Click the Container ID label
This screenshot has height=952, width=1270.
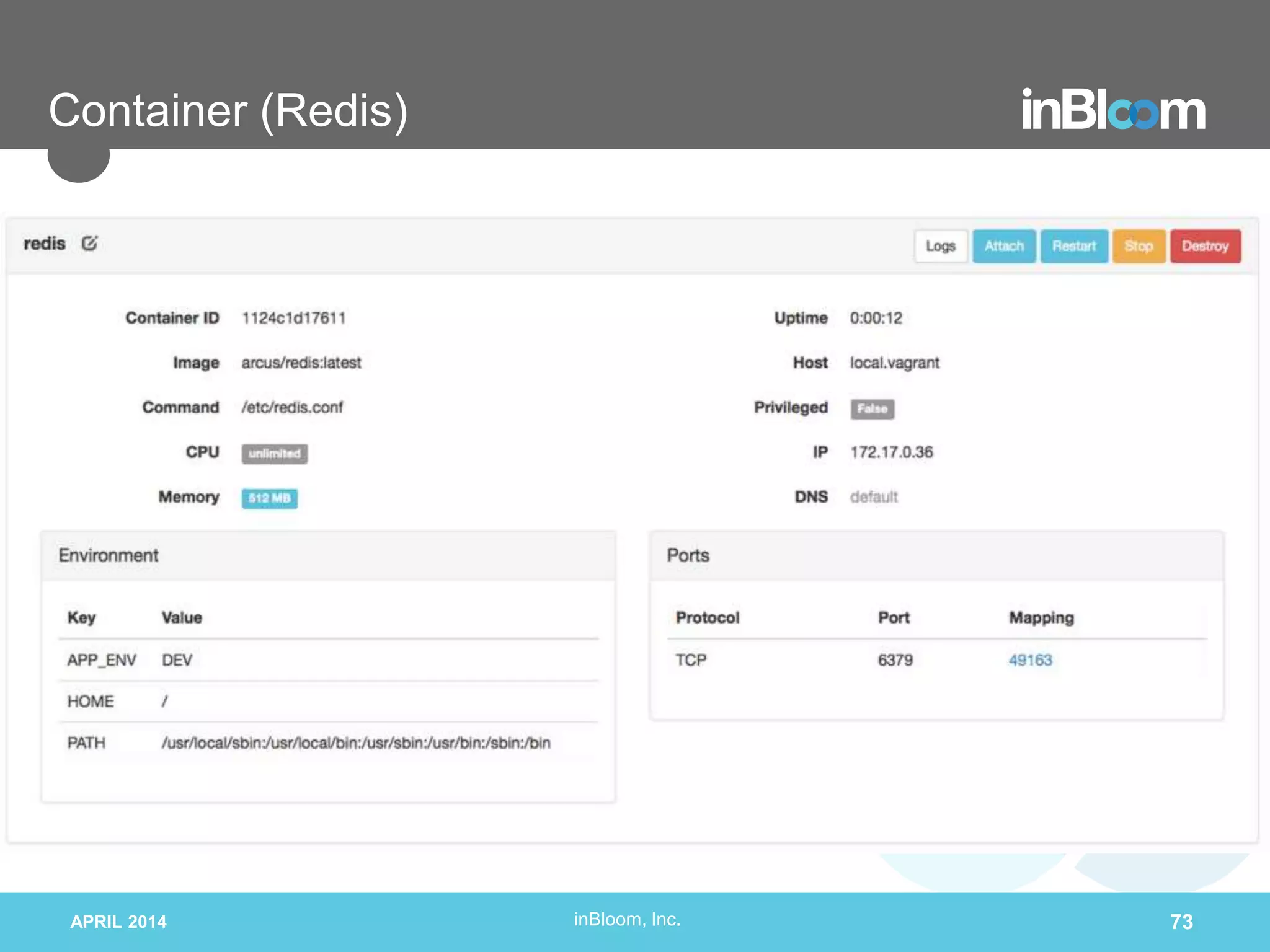(x=172, y=318)
